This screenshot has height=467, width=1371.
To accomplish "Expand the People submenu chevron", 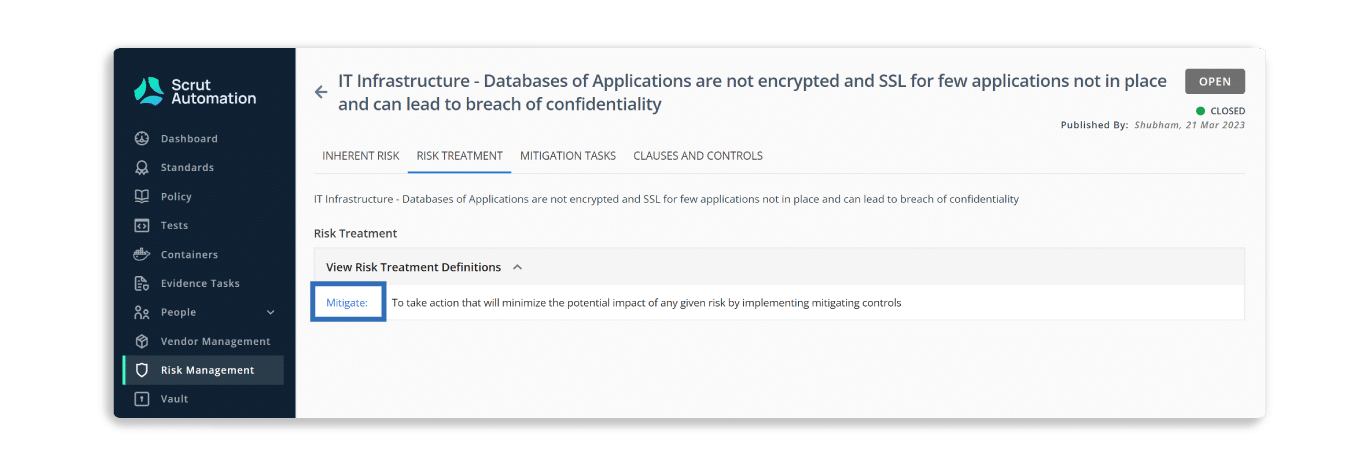I will (270, 312).
